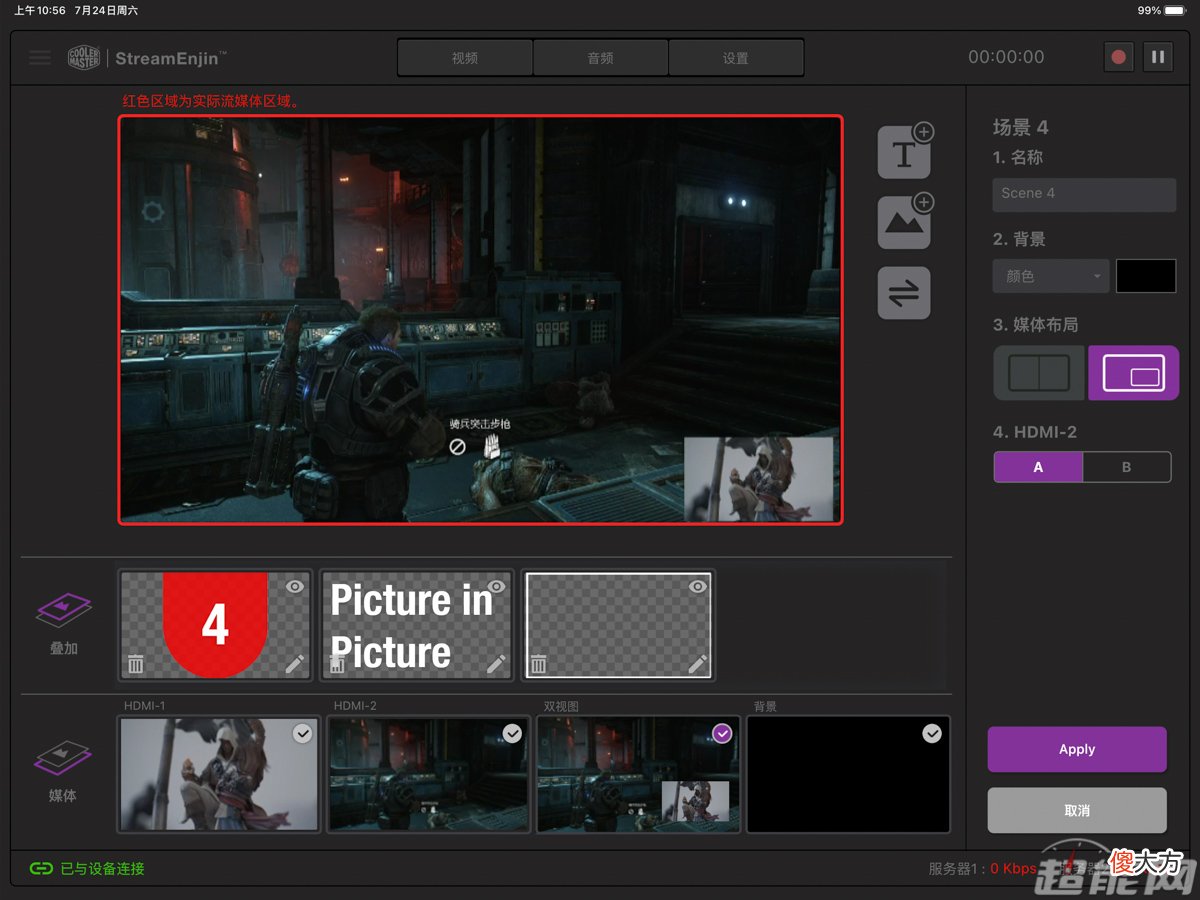Click the picture-in-picture inset in preview

coord(759,478)
